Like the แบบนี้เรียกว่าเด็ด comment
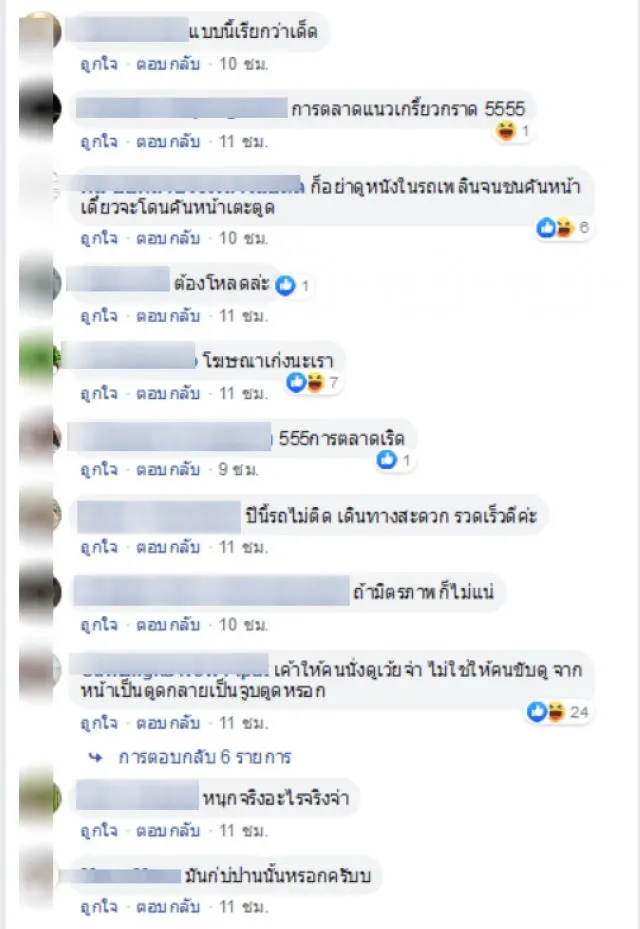 click(99, 63)
